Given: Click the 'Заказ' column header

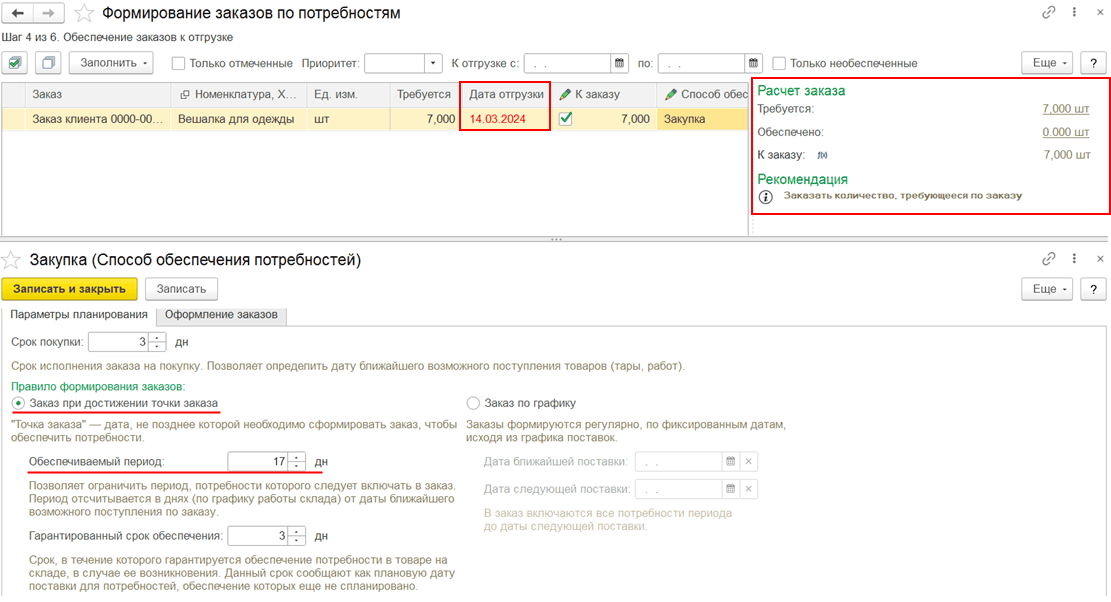Looking at the screenshot, I should 98,94.
